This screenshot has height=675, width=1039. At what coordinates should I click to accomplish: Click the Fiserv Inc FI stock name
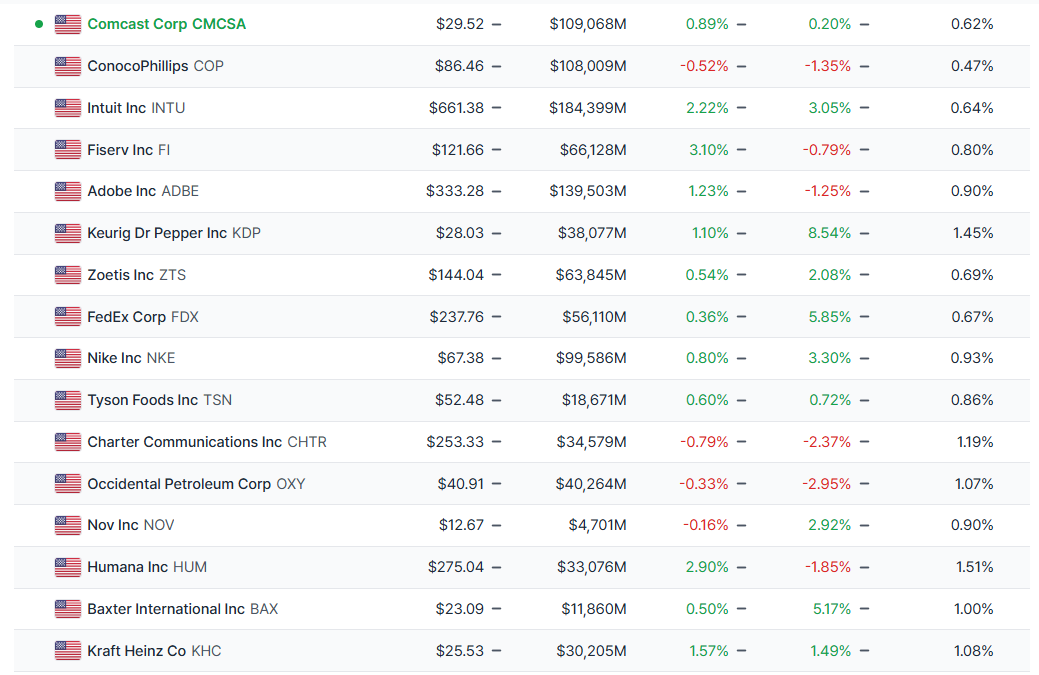point(128,150)
